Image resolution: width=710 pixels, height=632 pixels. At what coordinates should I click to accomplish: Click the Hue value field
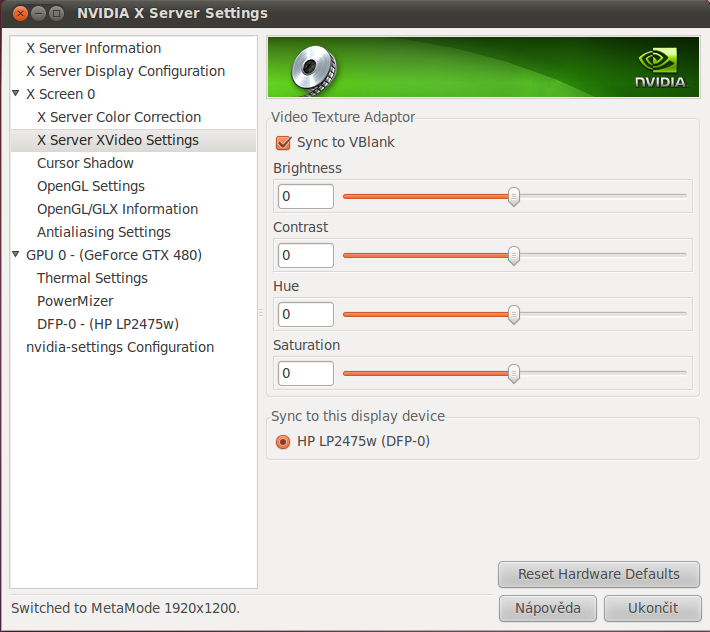306,314
